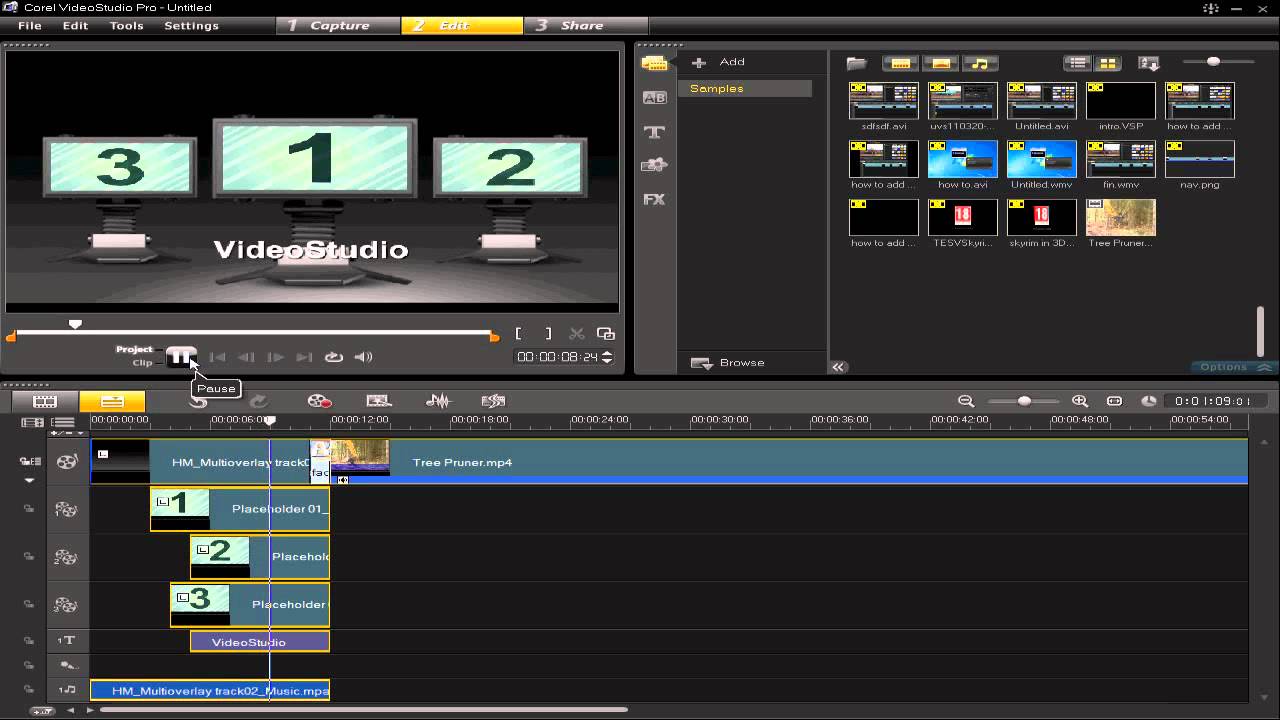
Task: Adjust the timeline zoom slider
Action: [x=1023, y=401]
